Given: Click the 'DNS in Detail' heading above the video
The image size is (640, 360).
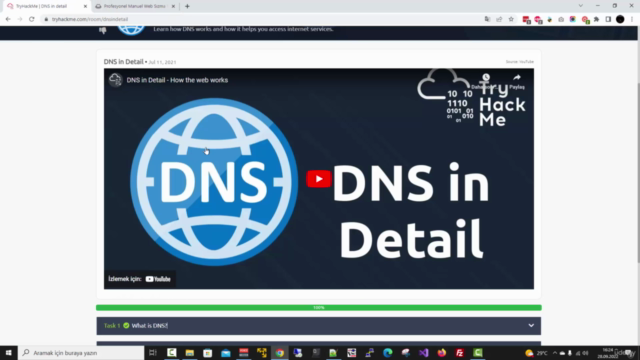Looking at the screenshot, I should point(123,62).
